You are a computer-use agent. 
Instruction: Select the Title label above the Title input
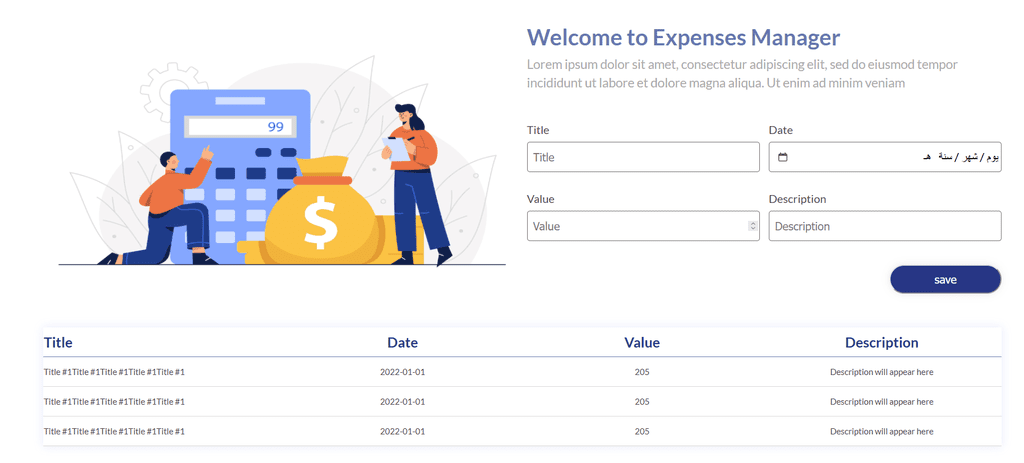(x=538, y=130)
